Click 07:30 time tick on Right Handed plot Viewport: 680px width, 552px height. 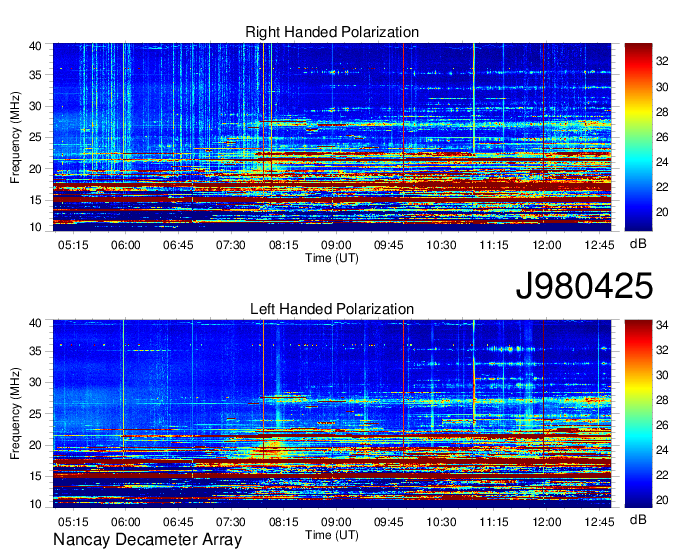pyautogui.click(x=231, y=245)
